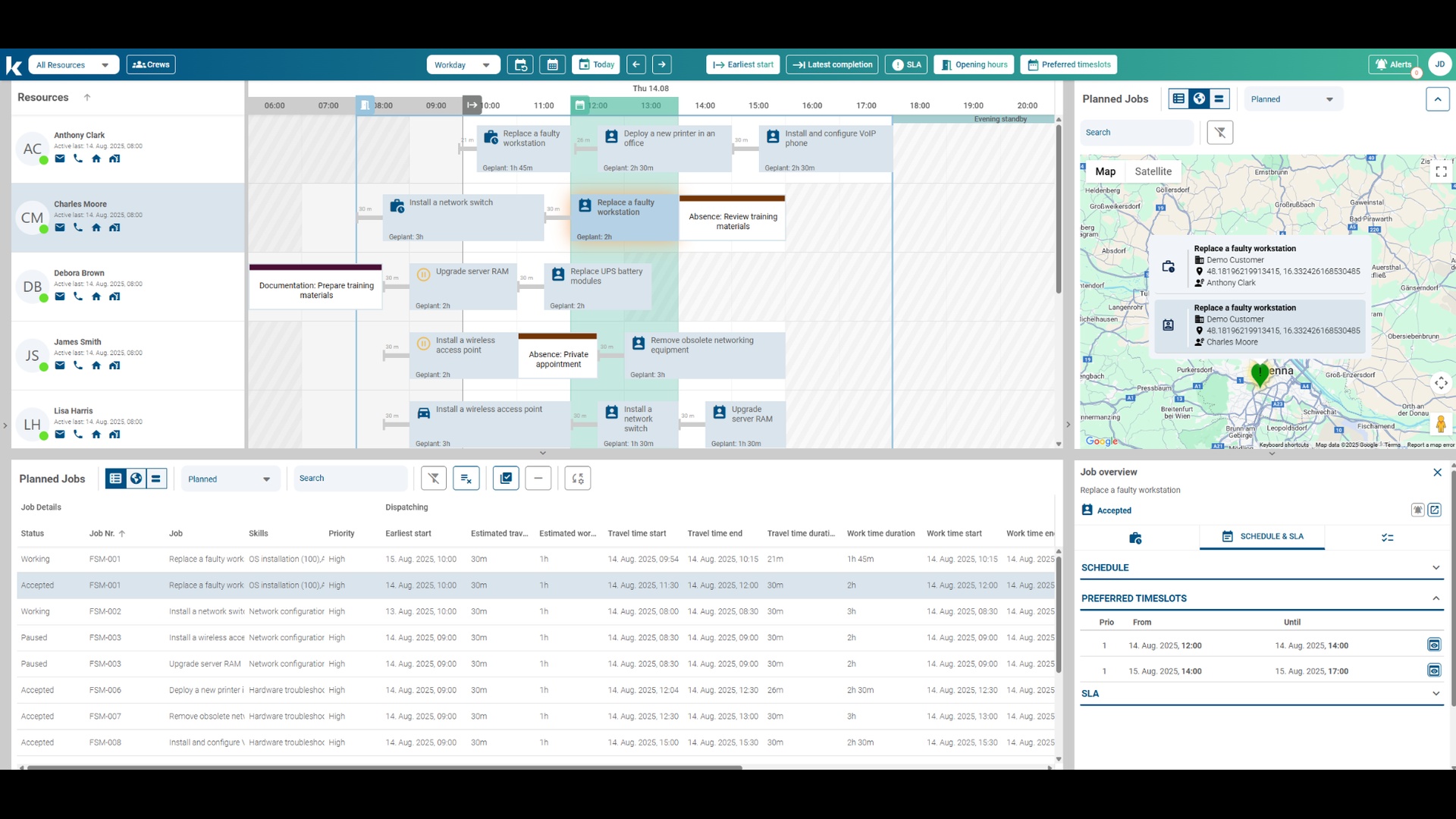Open the calendar date picker icon
The image size is (1456, 819).
552,64
